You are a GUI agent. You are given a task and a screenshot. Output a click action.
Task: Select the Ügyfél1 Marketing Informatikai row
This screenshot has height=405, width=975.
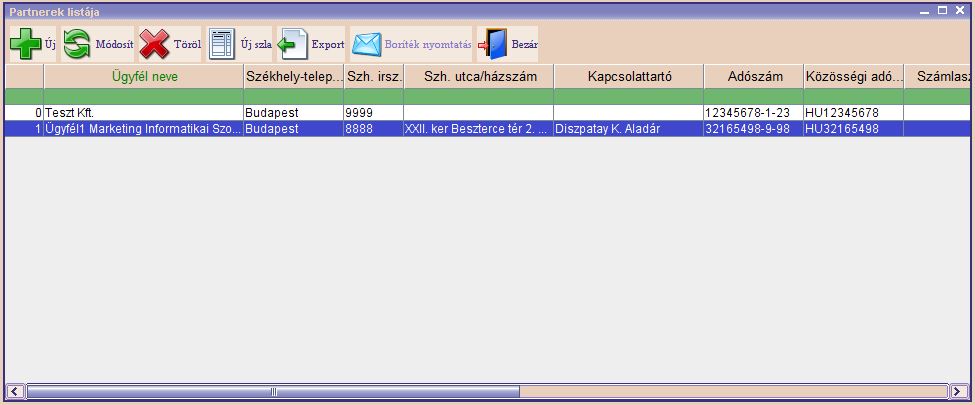[x=144, y=129]
